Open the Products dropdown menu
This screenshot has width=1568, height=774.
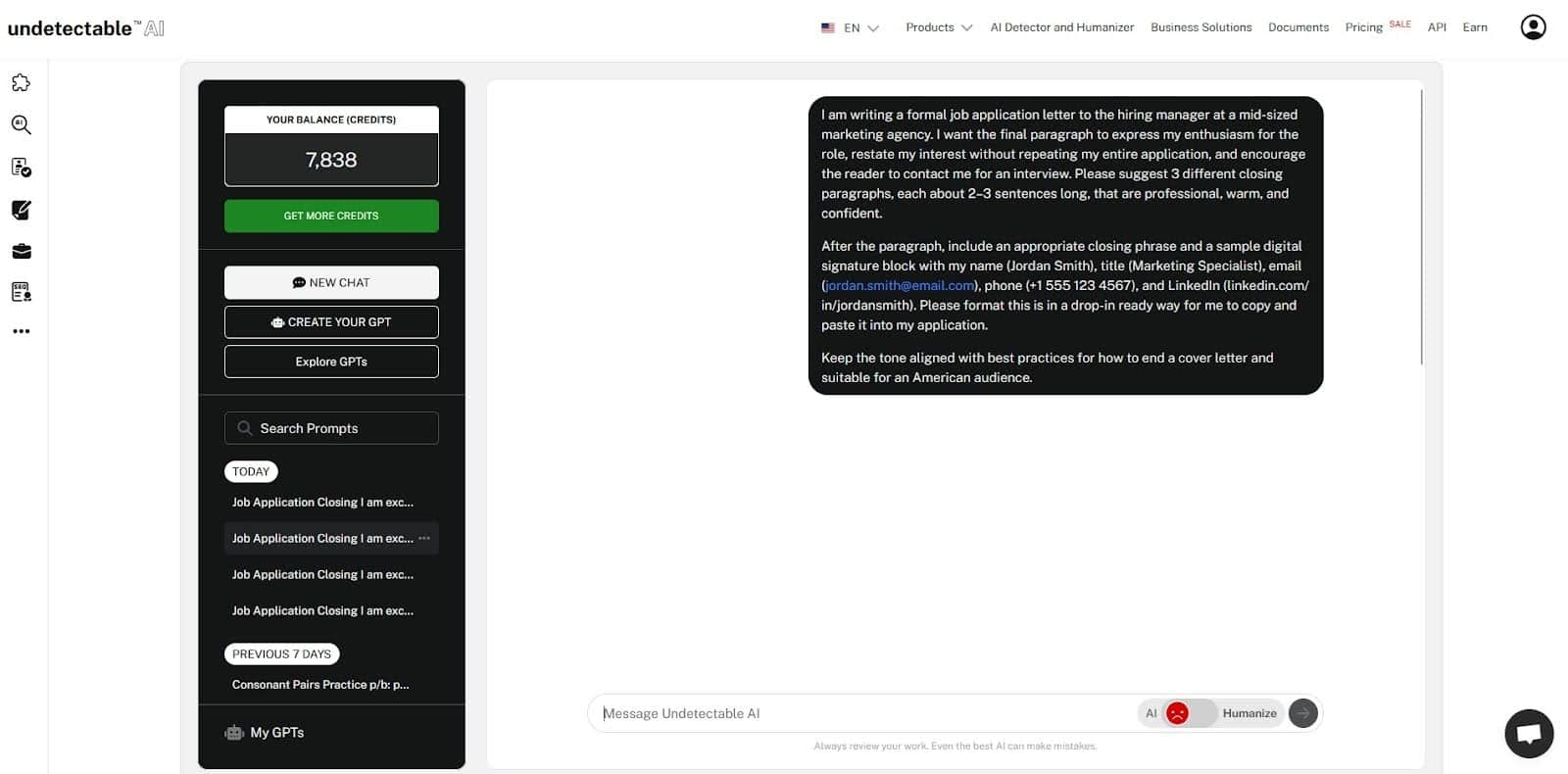click(x=938, y=27)
